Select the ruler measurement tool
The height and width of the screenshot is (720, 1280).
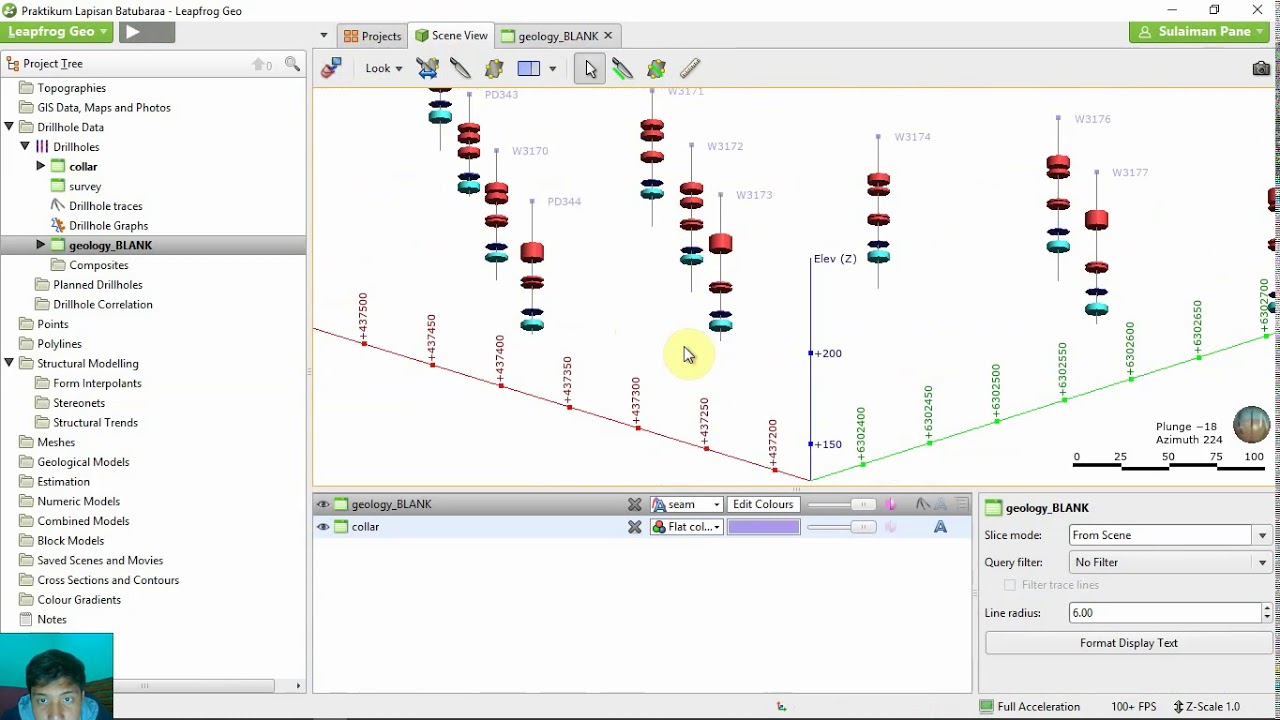(690, 68)
